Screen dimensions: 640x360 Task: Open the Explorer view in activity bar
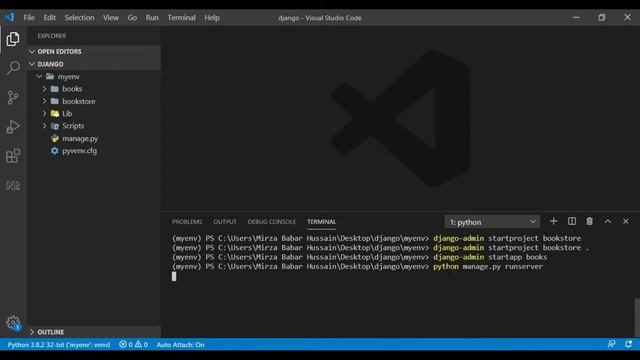point(13,39)
